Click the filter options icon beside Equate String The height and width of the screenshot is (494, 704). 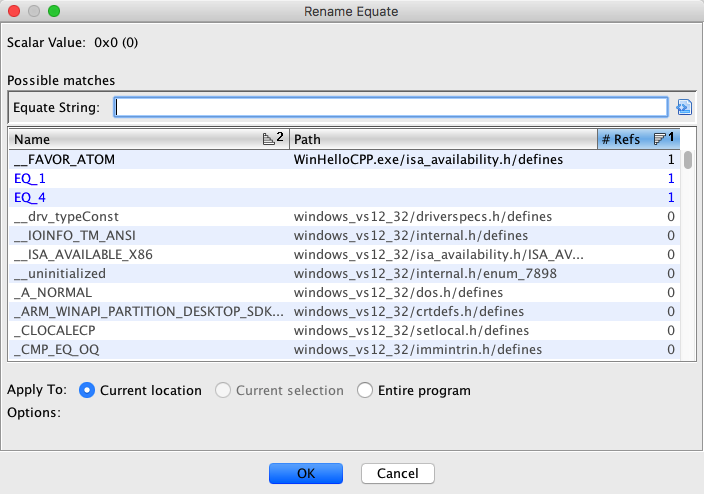(x=684, y=108)
